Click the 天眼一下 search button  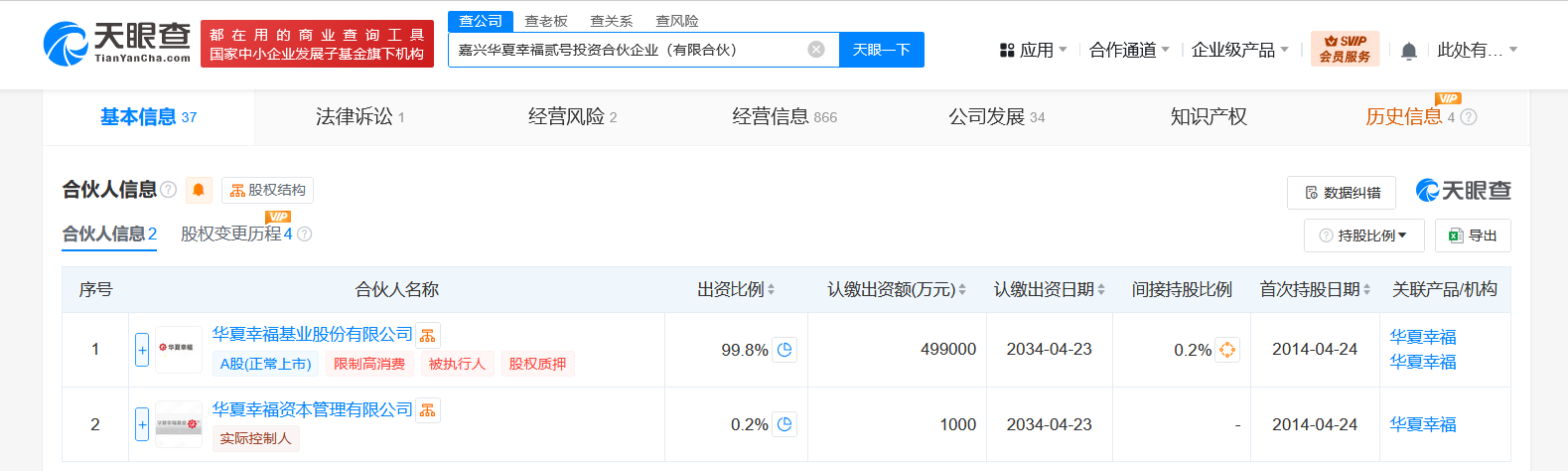point(881,50)
